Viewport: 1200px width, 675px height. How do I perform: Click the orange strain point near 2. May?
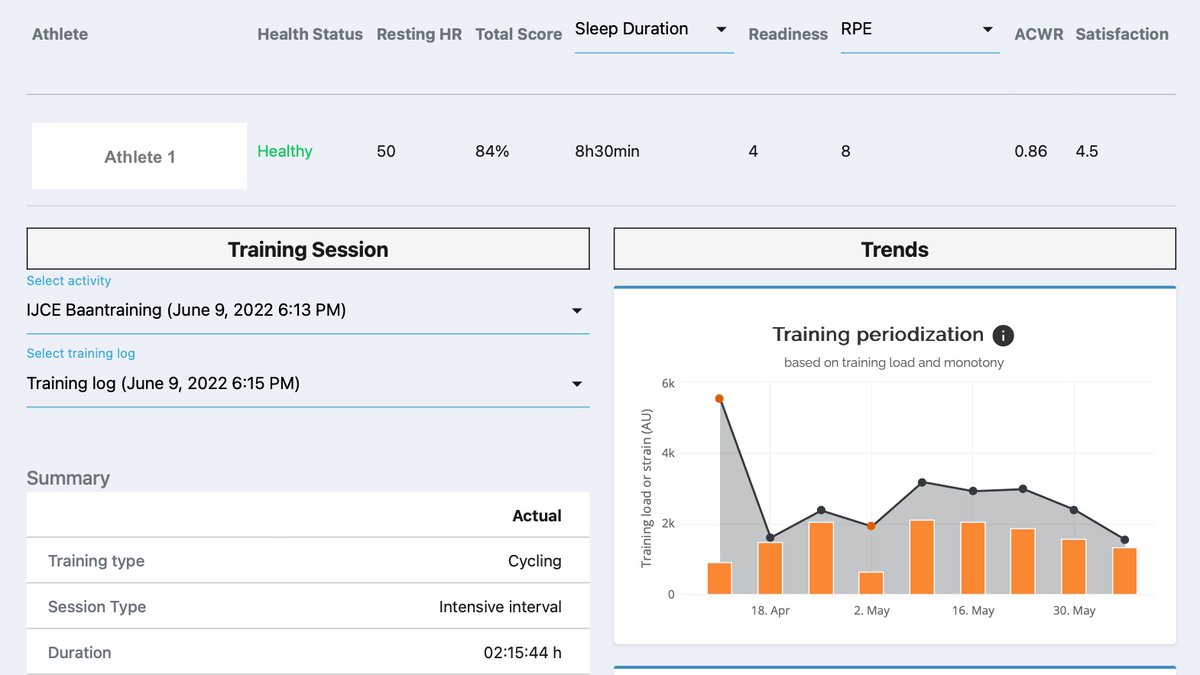click(871, 526)
